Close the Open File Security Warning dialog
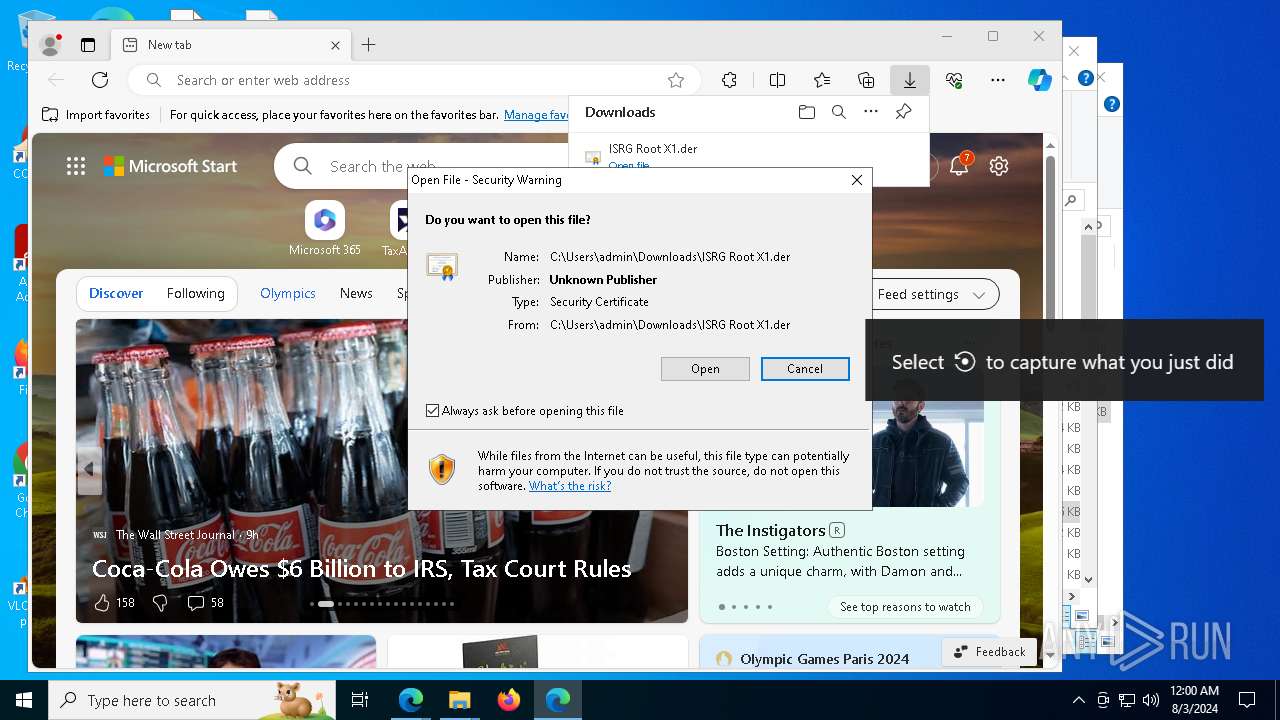This screenshot has height=720, width=1280. [856, 180]
